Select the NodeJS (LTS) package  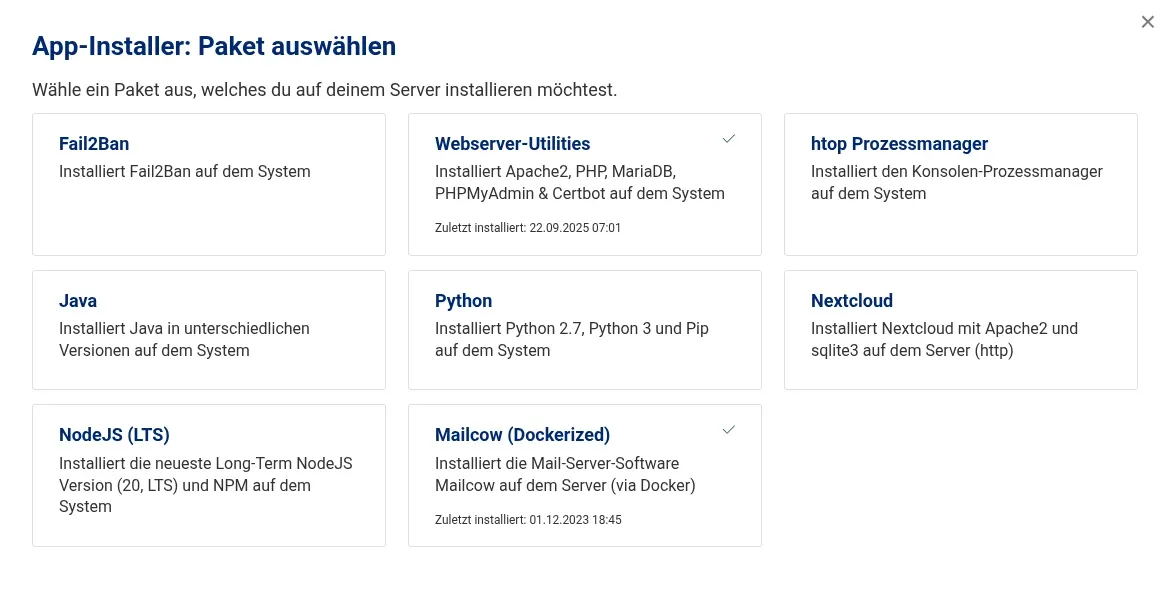209,476
